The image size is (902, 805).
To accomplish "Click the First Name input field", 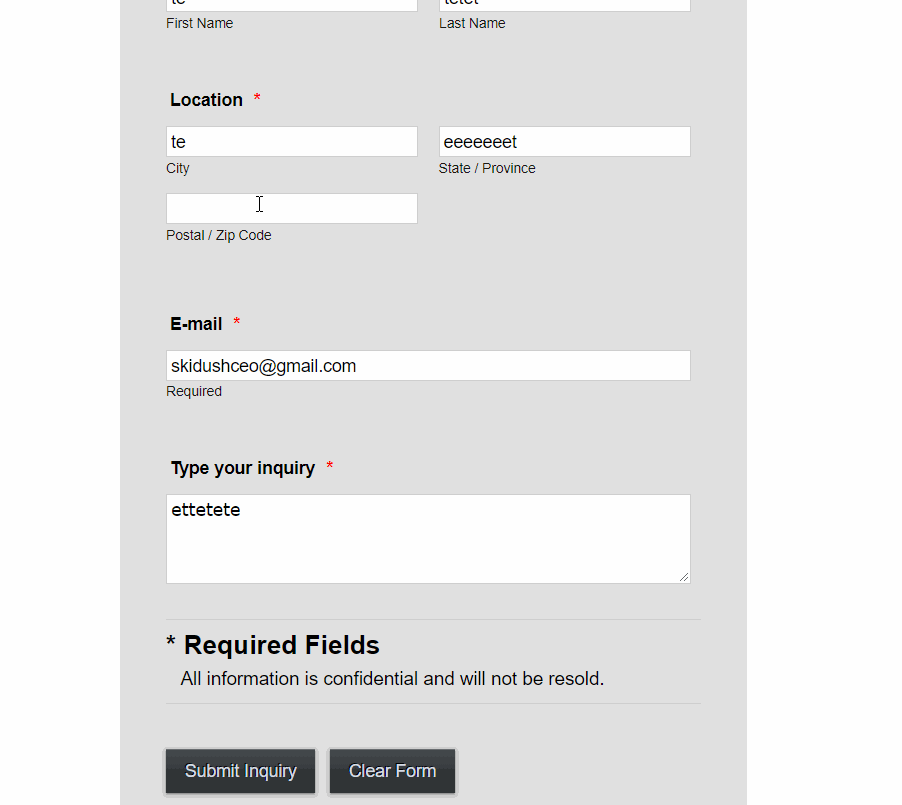I will point(291,4).
